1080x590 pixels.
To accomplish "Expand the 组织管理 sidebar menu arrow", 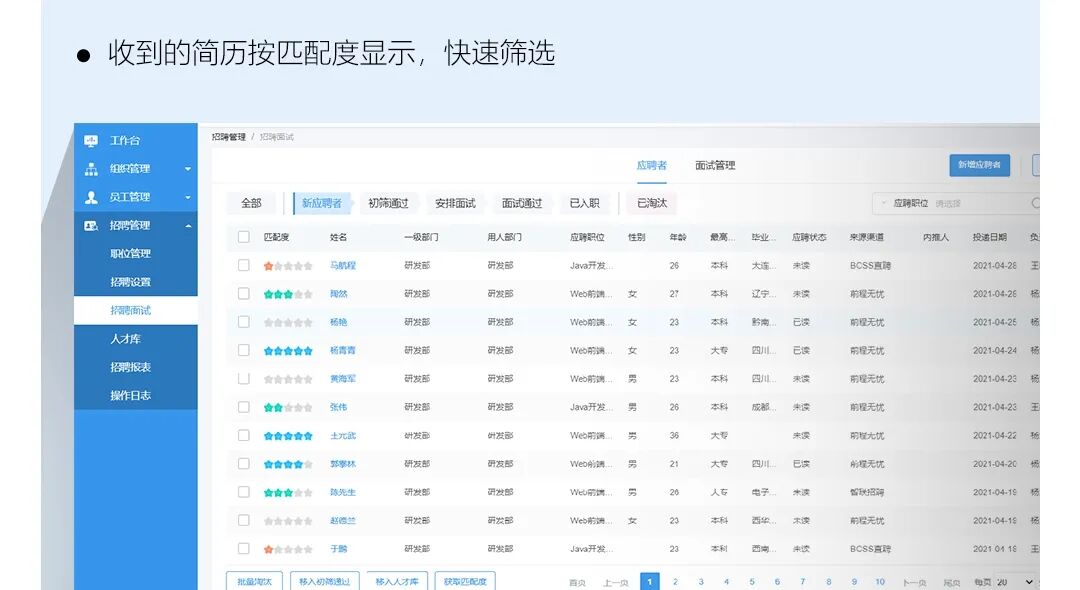I will [187, 169].
